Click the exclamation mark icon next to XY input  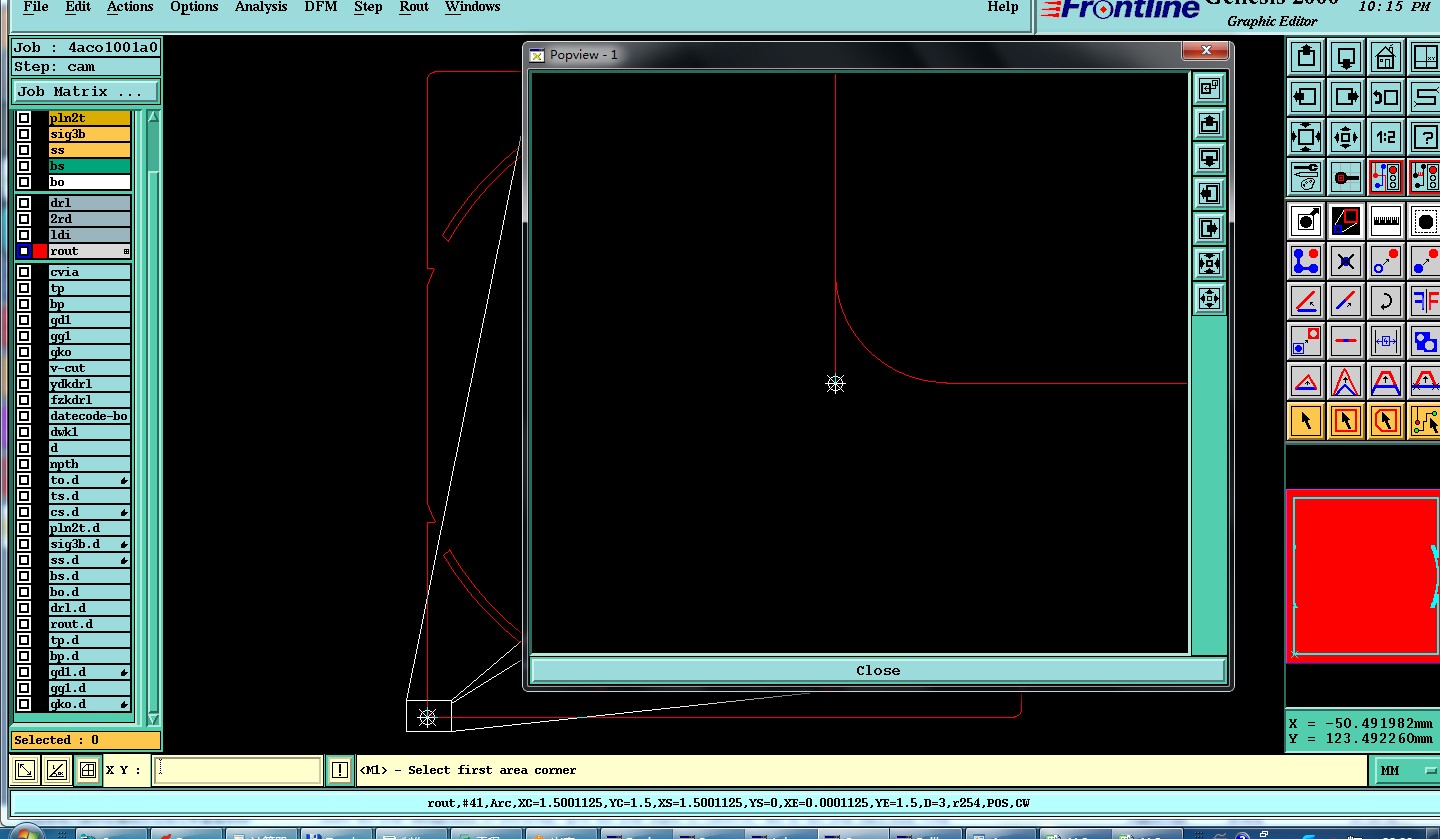[x=340, y=770]
